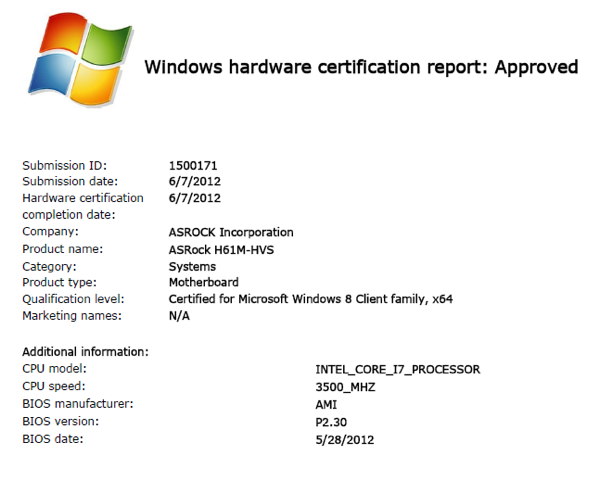Image resolution: width=600 pixels, height=481 pixels.
Task: Click the 'Submission date:' label
Action: 70,181
